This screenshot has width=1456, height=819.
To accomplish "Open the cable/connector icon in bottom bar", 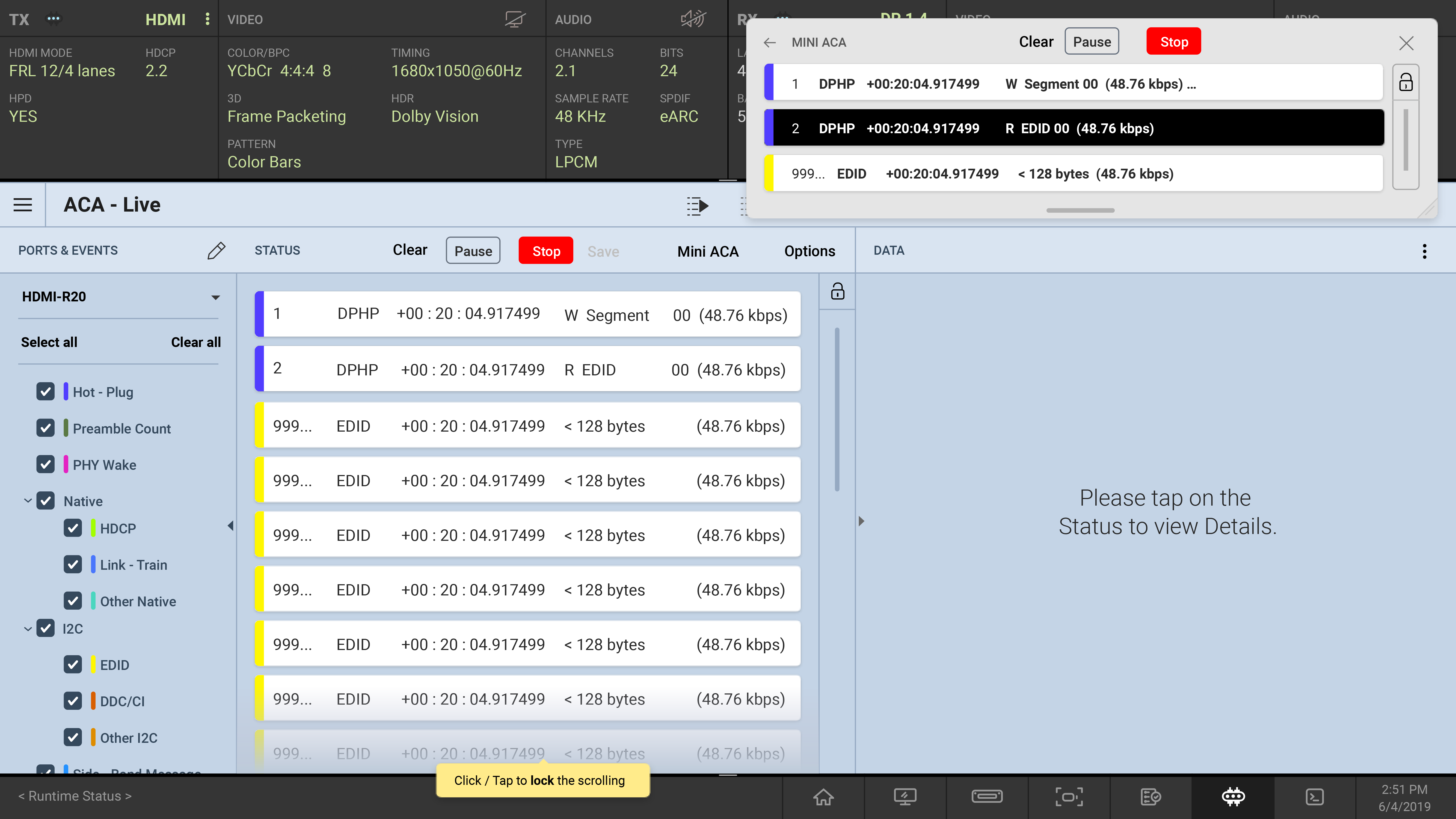I will coord(987,797).
